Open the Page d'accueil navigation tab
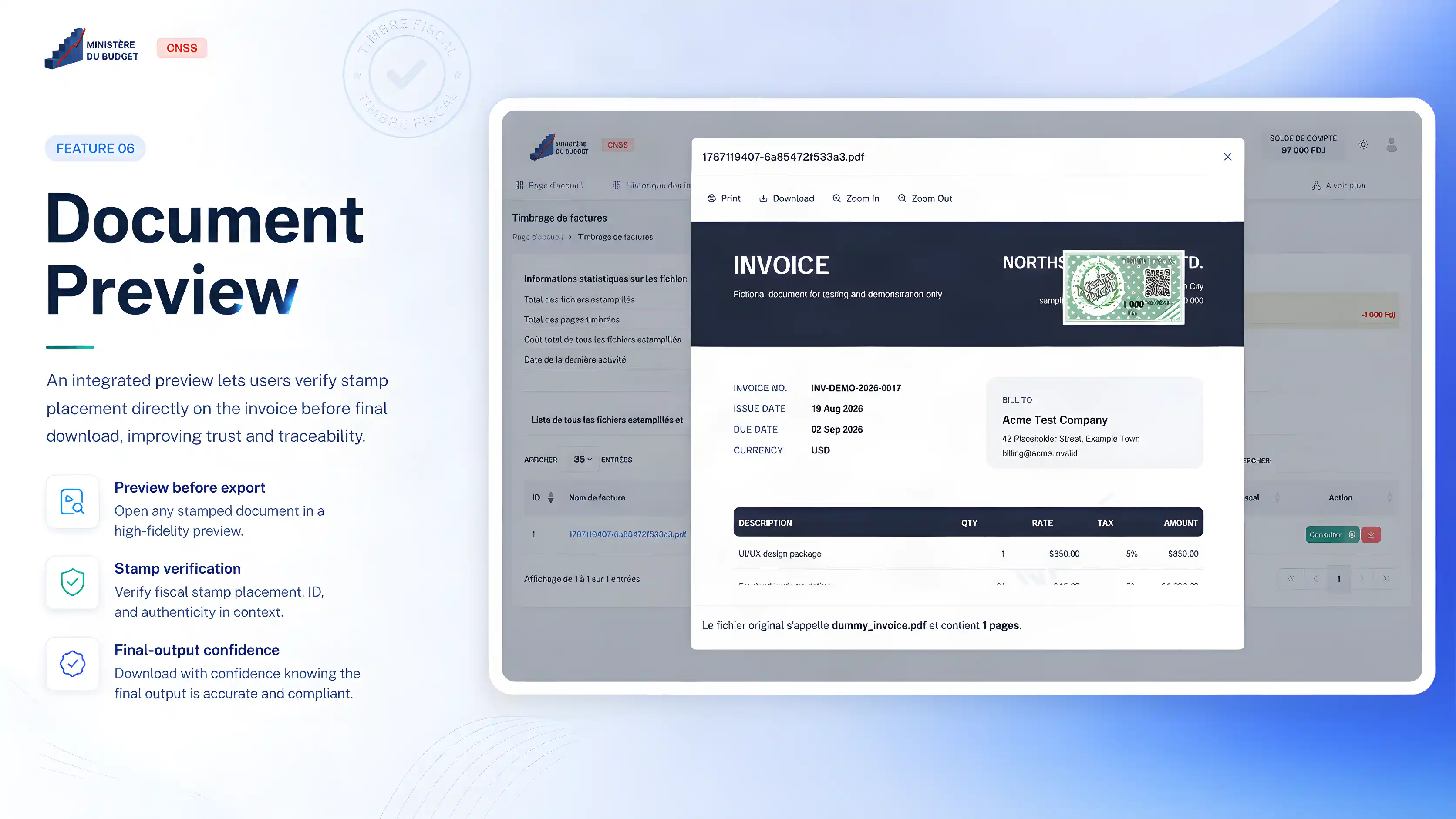This screenshot has height=819, width=1456. pyautogui.click(x=549, y=185)
